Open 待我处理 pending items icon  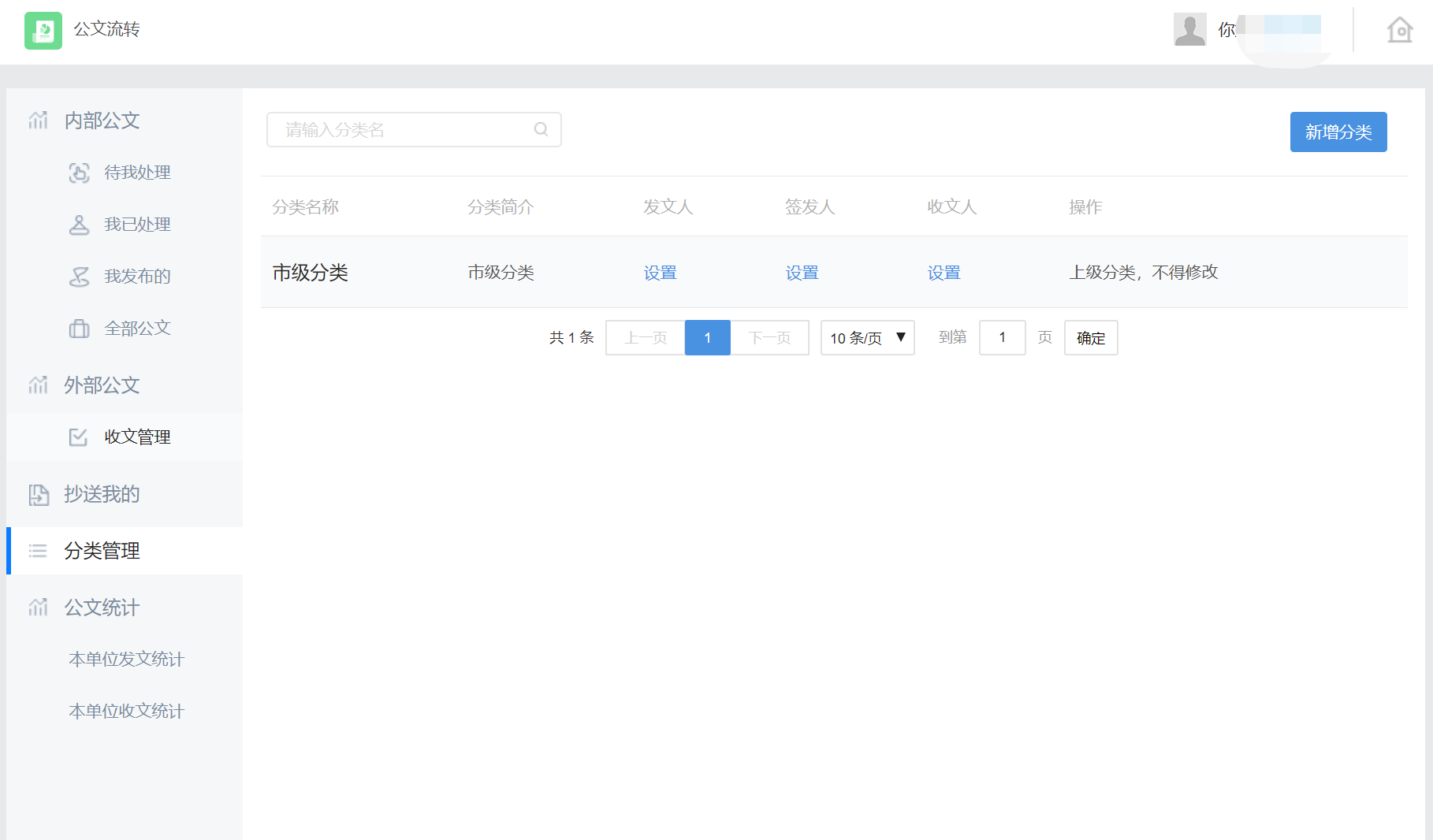79,173
